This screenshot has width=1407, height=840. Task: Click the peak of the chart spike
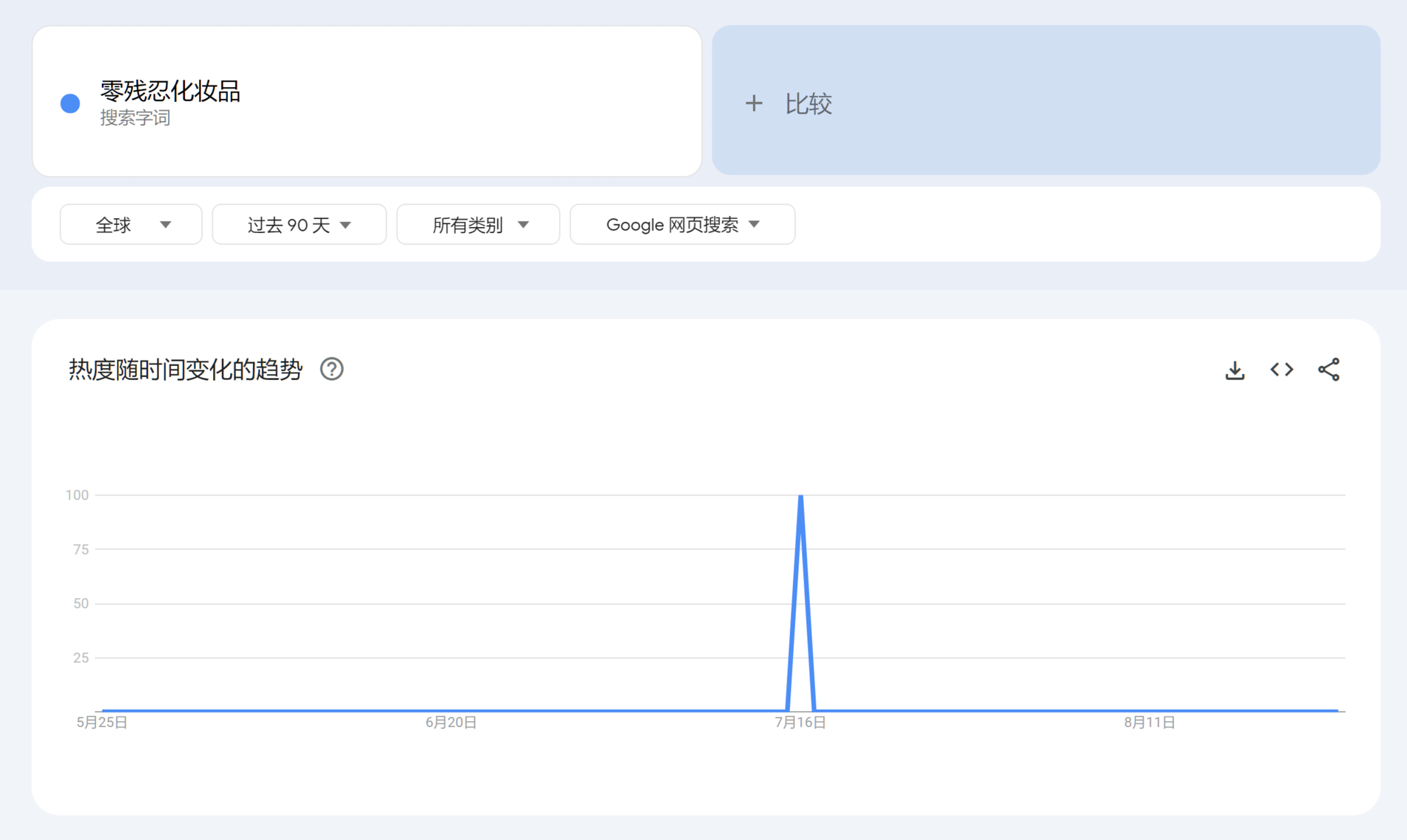[x=800, y=497]
